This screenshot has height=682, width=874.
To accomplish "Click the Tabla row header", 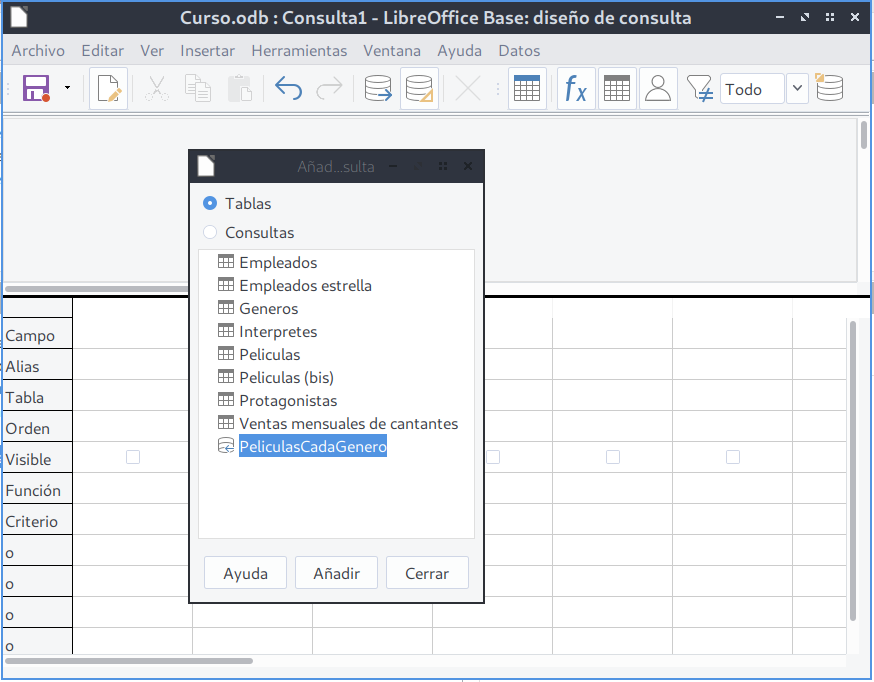I will pyautogui.click(x=37, y=398).
